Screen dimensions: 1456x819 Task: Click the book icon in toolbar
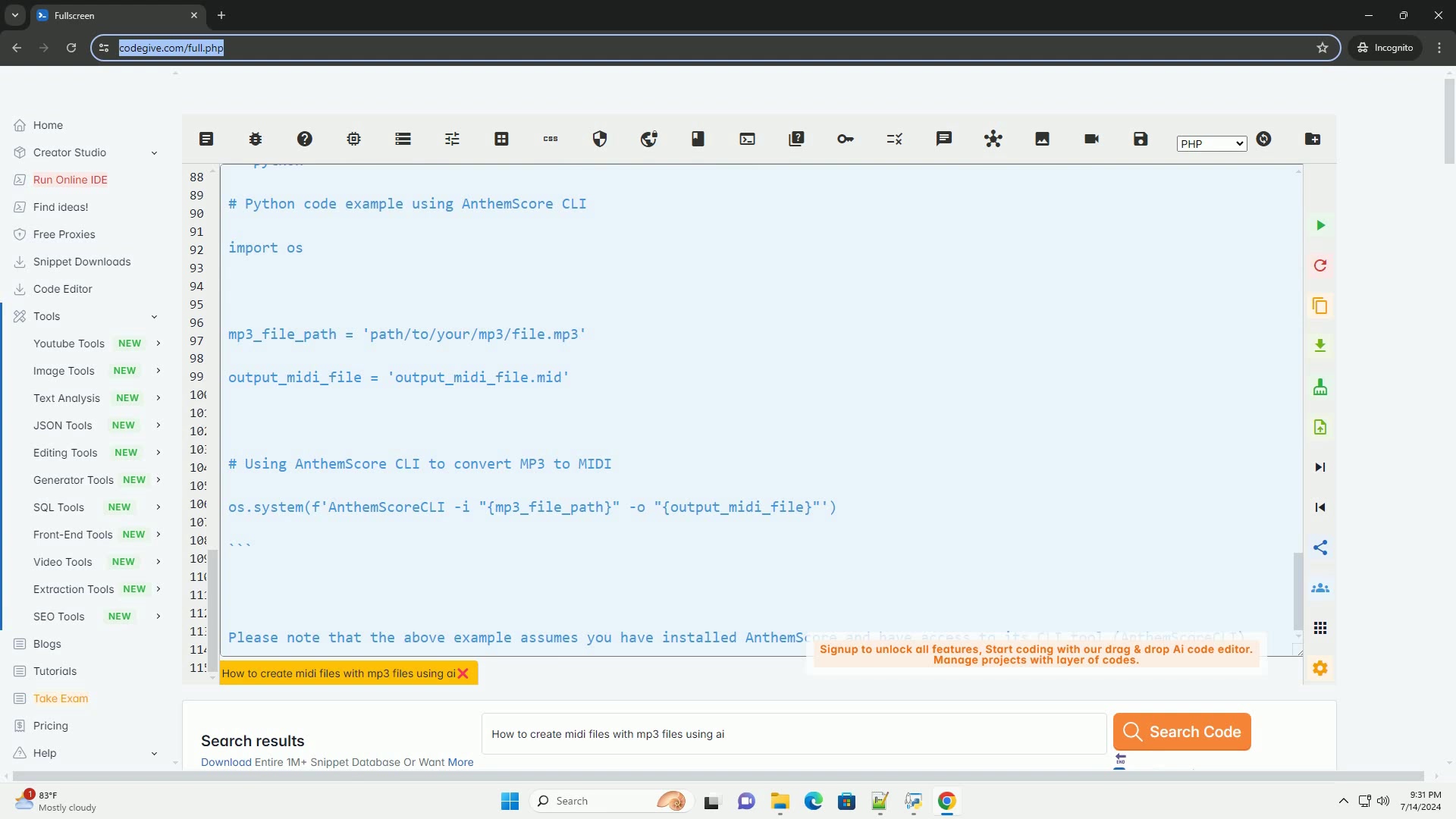coord(698,139)
